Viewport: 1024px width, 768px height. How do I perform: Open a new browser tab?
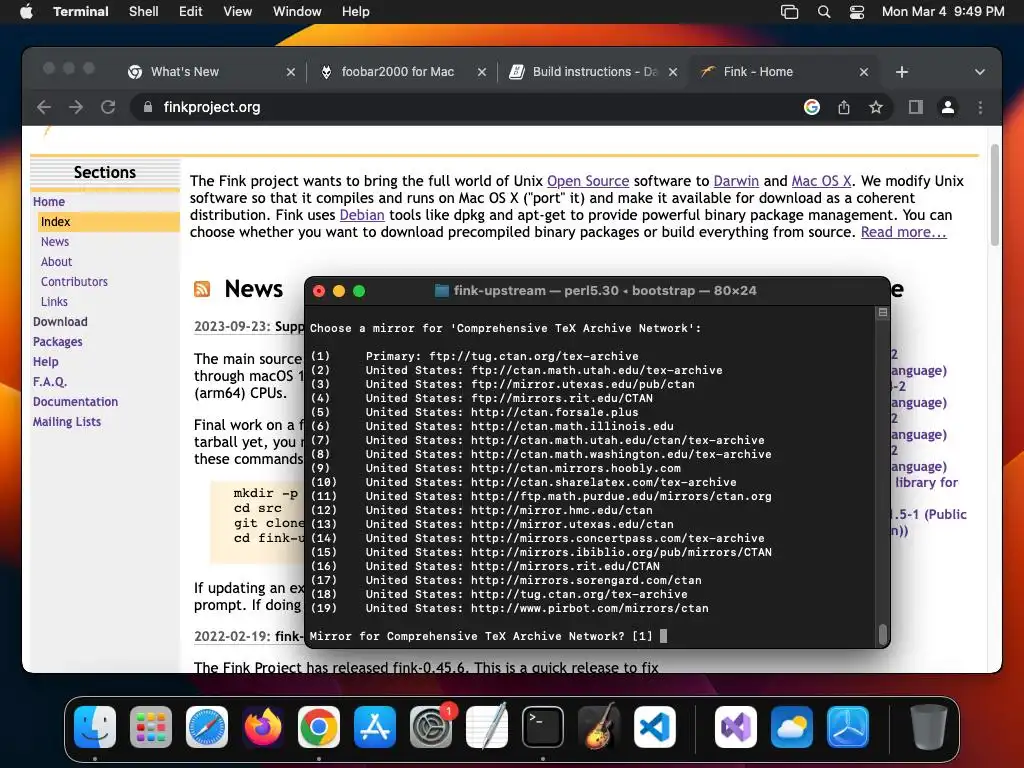point(902,72)
